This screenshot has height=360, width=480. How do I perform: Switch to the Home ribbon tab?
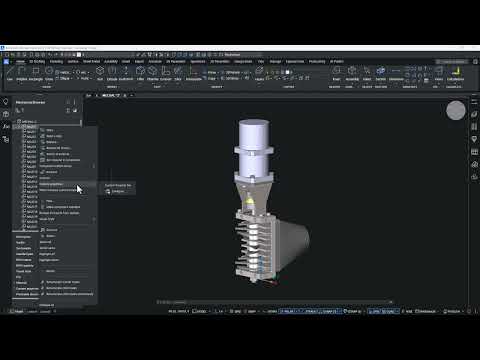pos(20,62)
